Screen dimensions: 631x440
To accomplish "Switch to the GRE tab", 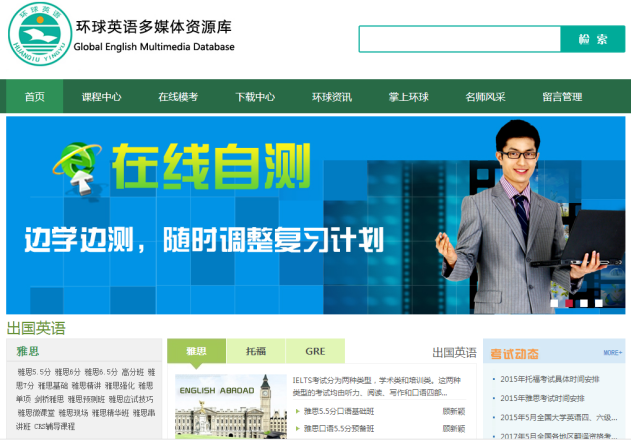I will tap(315, 351).
